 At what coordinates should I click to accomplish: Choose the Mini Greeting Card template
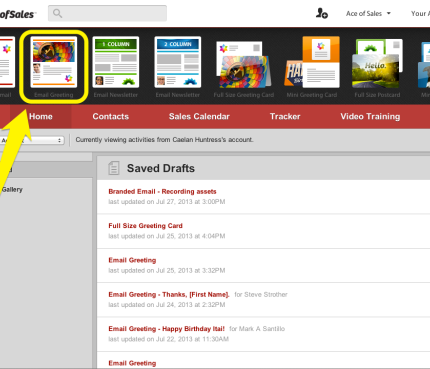coord(312,62)
